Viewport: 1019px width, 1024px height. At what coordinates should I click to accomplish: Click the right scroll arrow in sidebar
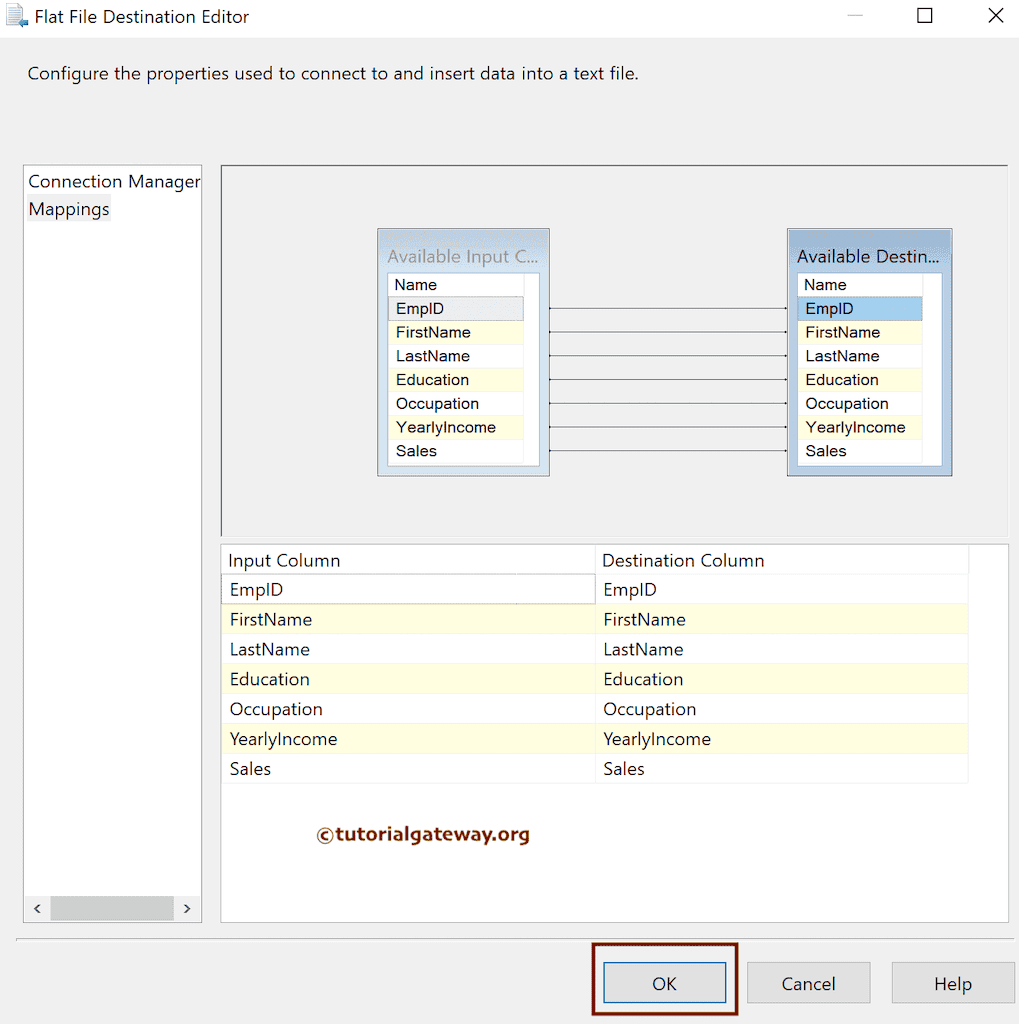point(186,908)
